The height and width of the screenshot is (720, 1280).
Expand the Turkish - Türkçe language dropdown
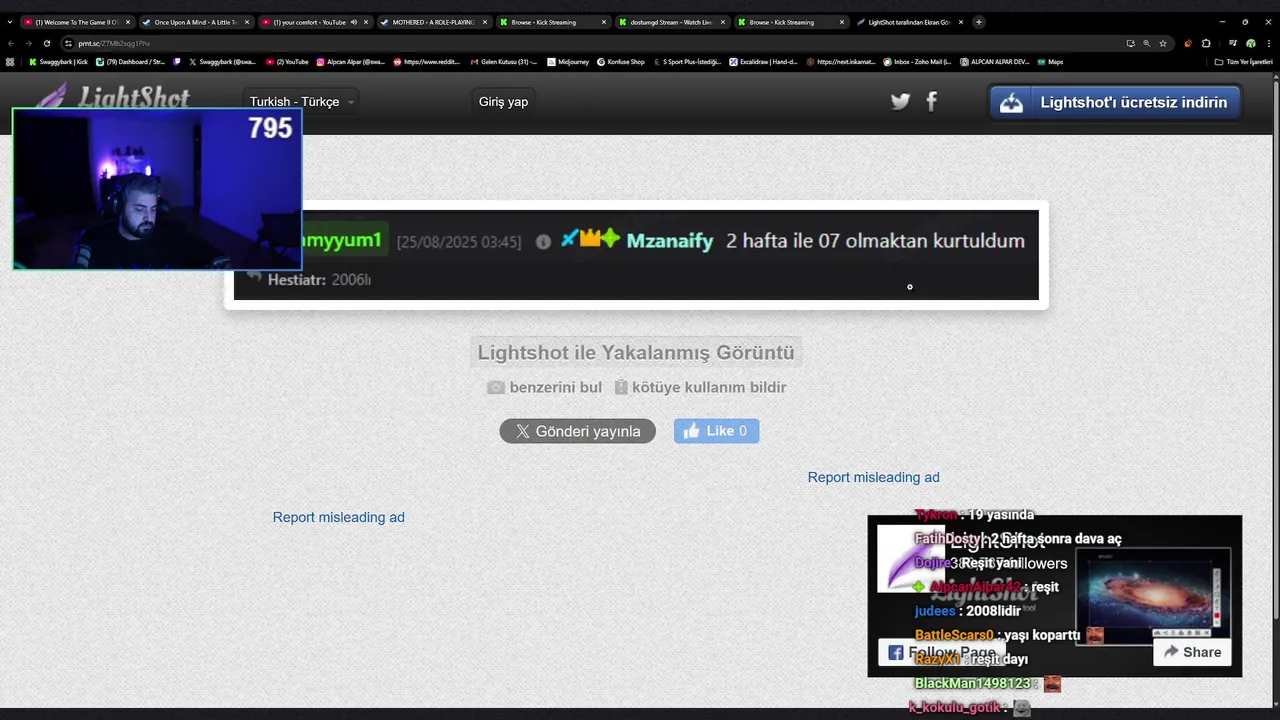click(x=302, y=101)
